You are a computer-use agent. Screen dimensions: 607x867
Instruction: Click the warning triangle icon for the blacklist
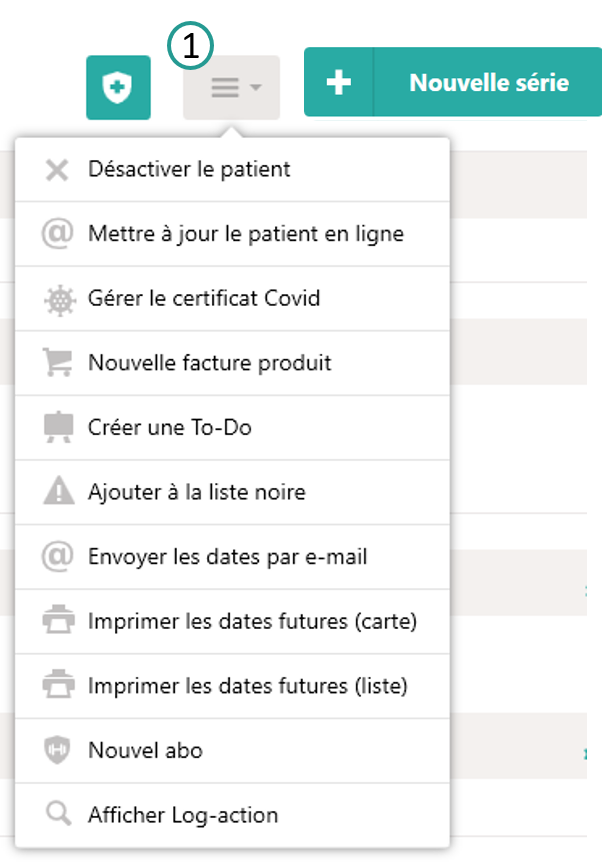coord(57,492)
